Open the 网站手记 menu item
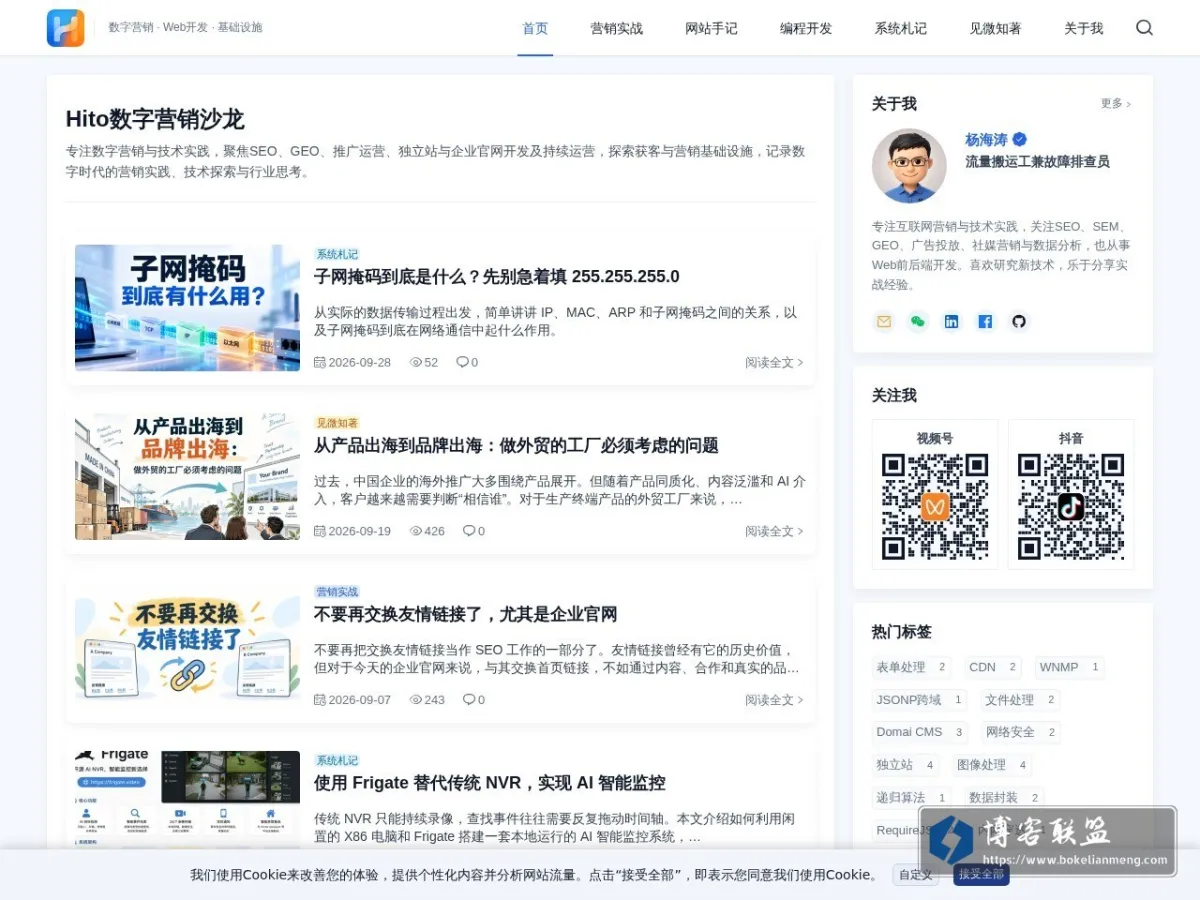This screenshot has width=1200, height=900. (711, 28)
